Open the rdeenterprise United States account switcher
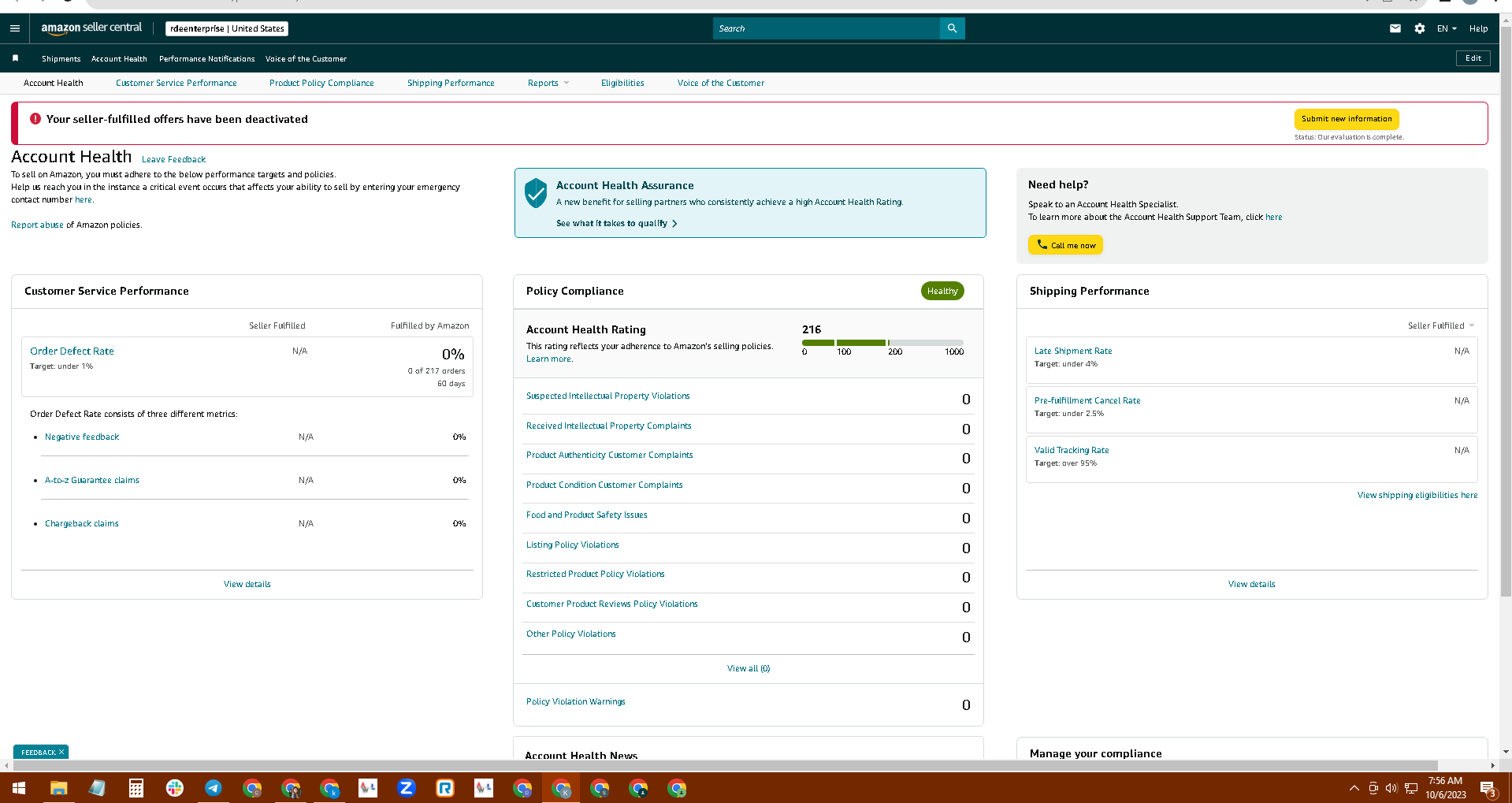 [227, 28]
